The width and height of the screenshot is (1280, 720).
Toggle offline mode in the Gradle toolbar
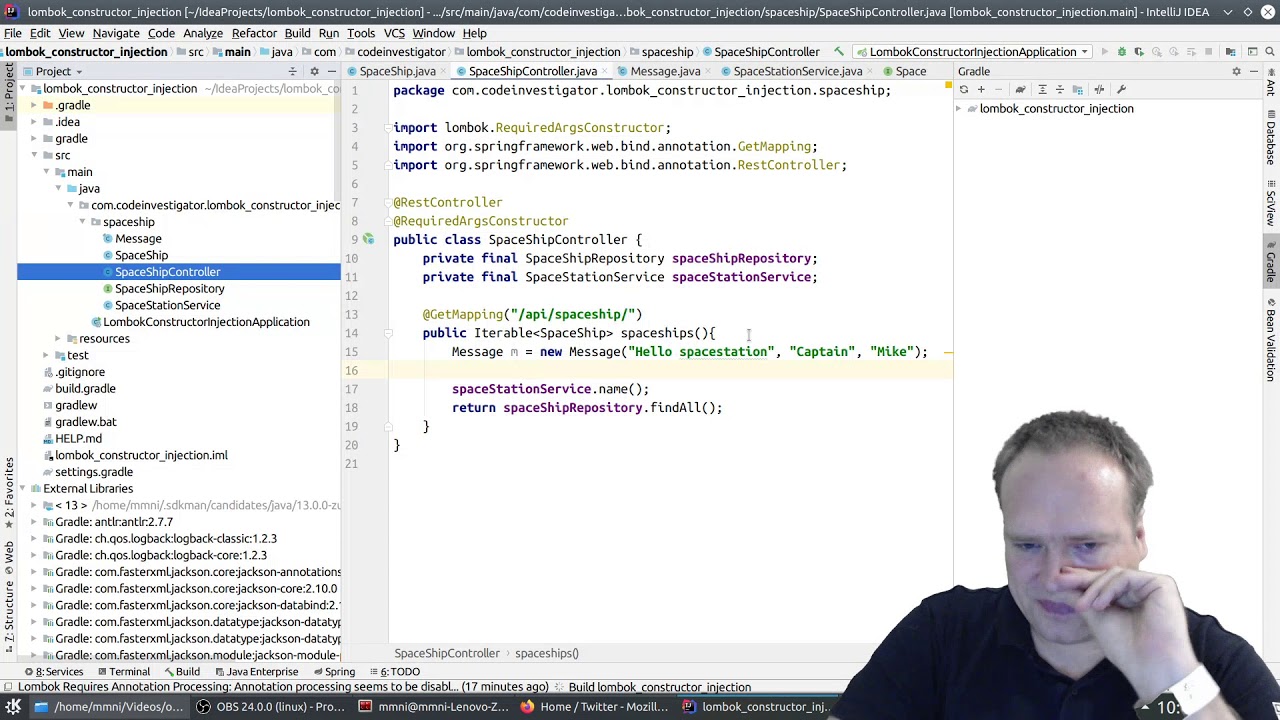point(1099,90)
